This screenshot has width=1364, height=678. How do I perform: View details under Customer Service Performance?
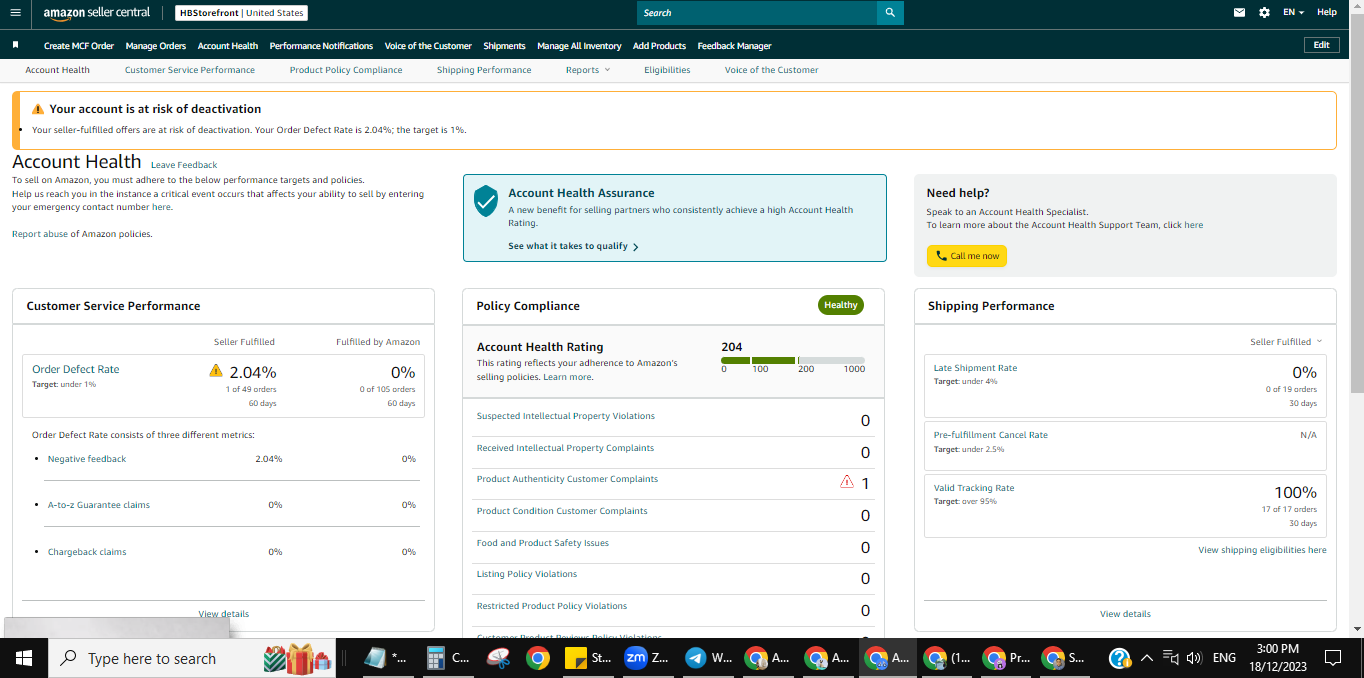pyautogui.click(x=223, y=614)
